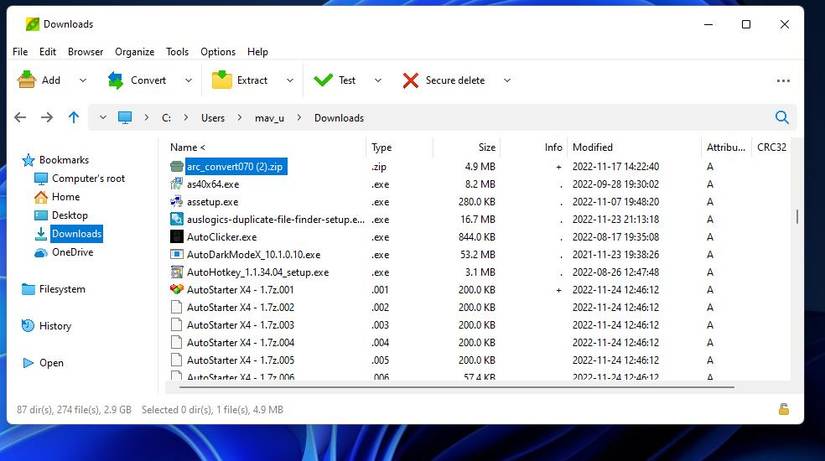
Task: Open the Tools menu
Action: (177, 52)
